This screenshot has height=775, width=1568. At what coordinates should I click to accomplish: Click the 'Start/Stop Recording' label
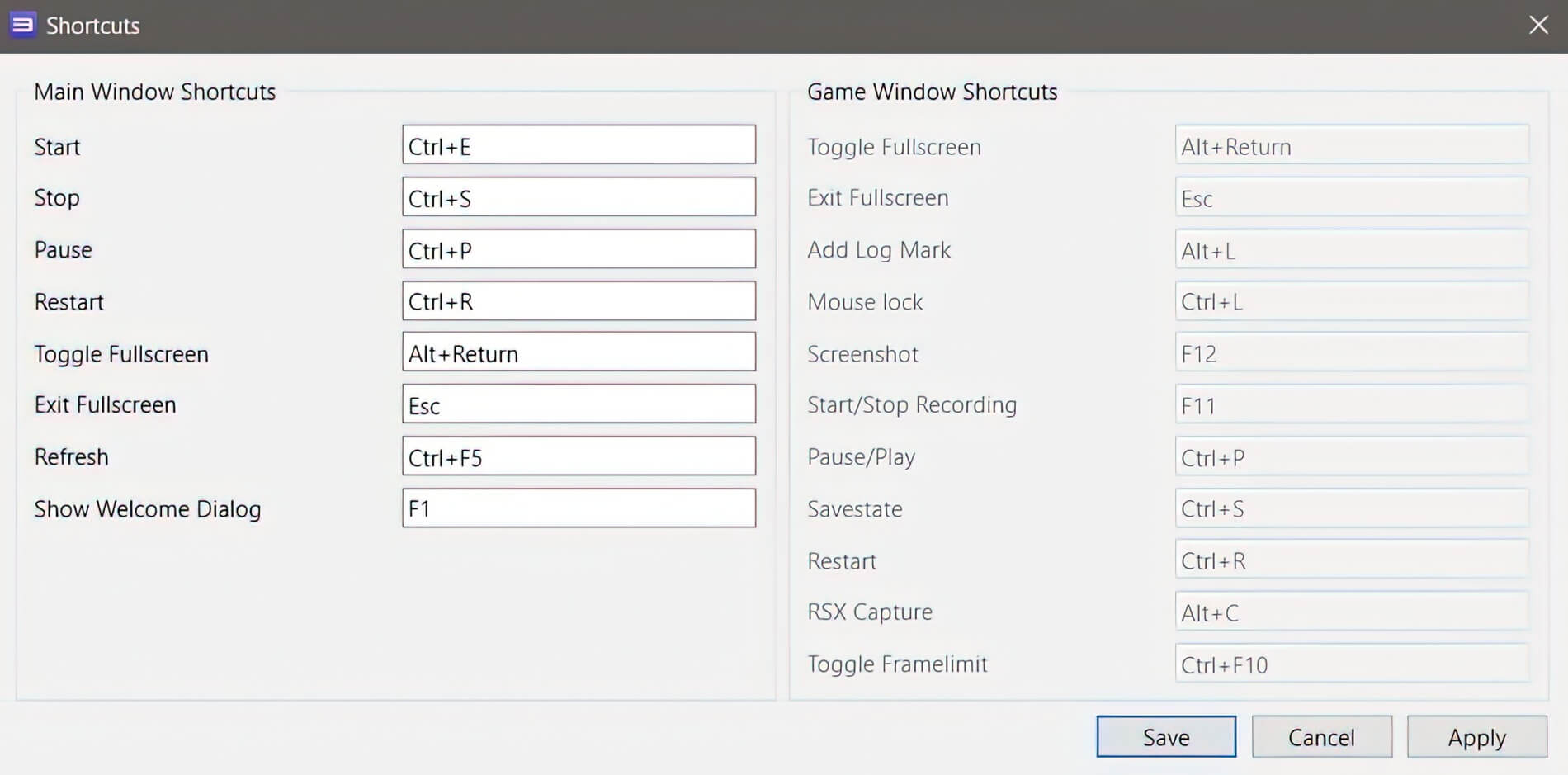pyautogui.click(x=912, y=405)
